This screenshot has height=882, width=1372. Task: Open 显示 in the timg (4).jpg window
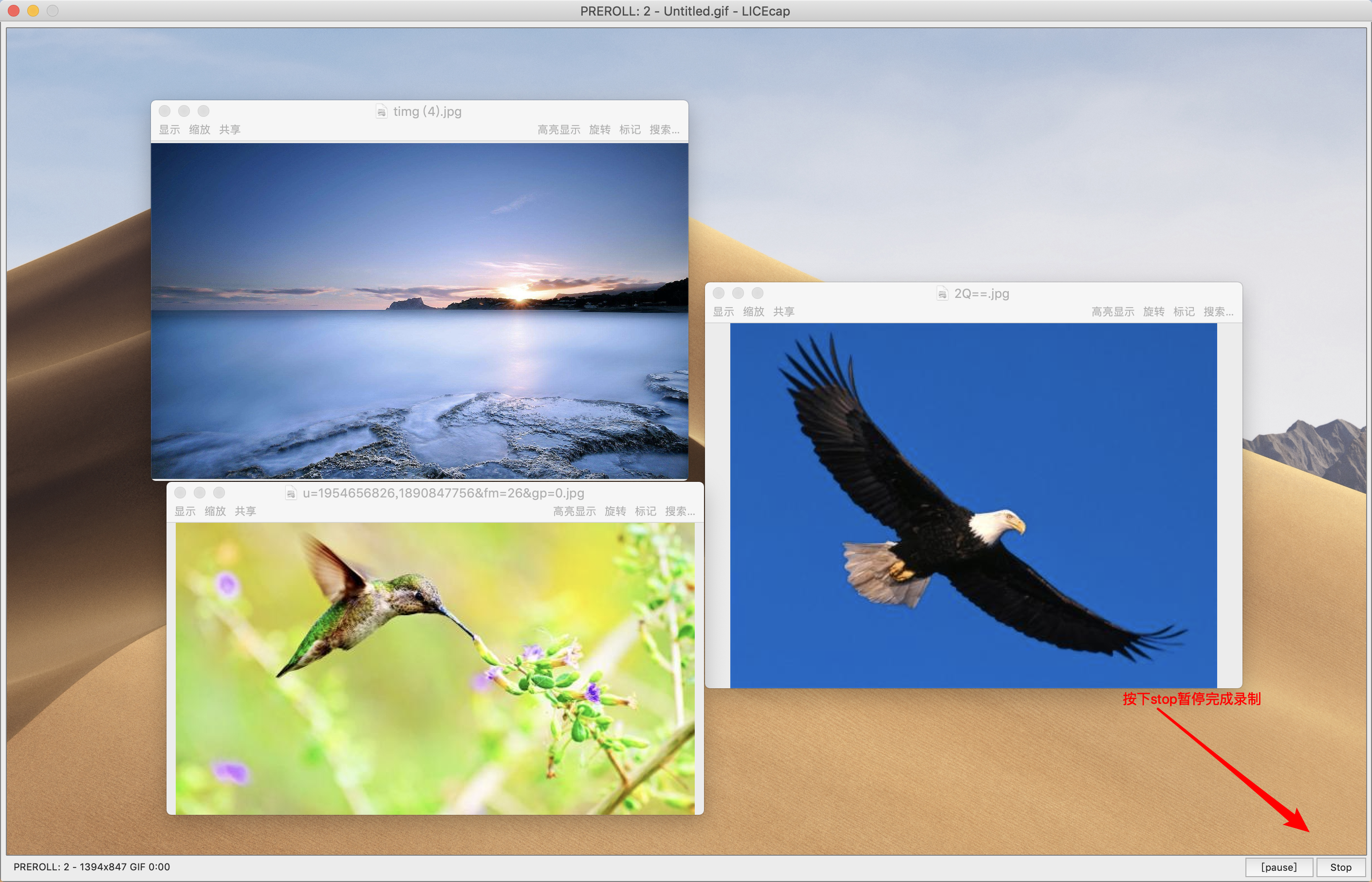click(169, 129)
